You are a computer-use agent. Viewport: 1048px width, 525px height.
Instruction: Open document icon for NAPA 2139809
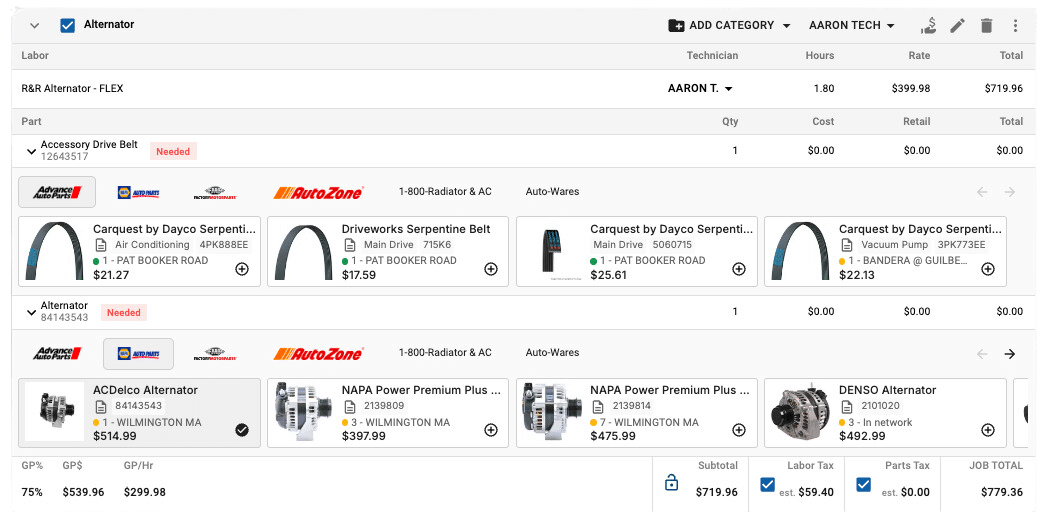point(349,407)
